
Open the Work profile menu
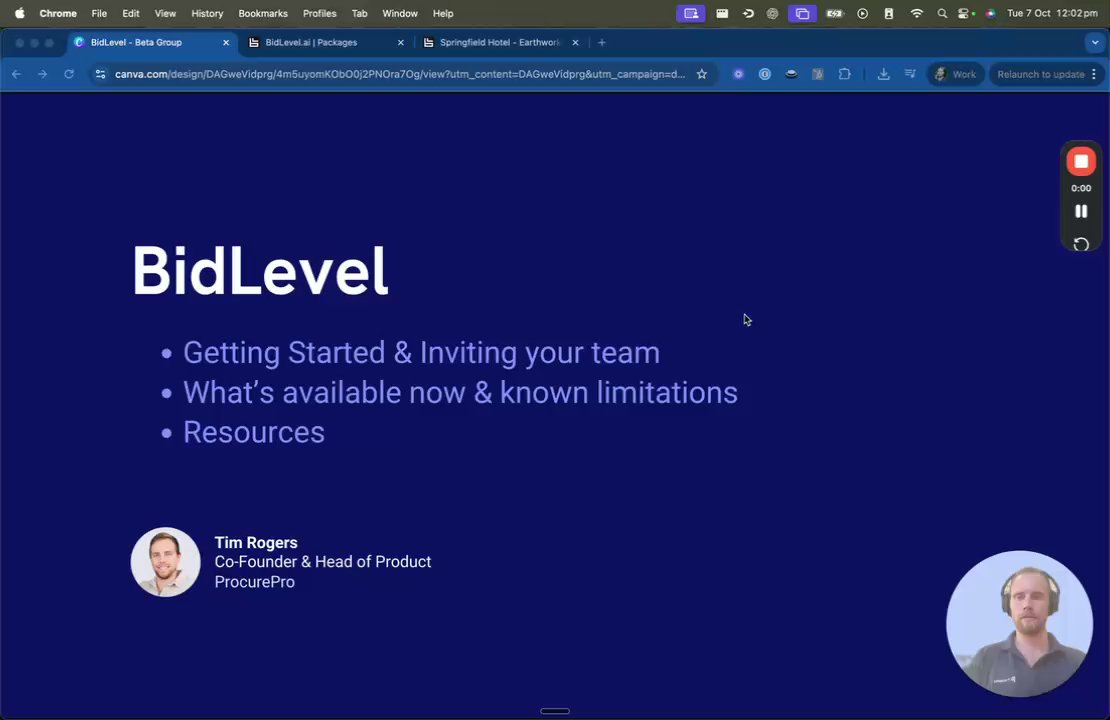pos(955,74)
